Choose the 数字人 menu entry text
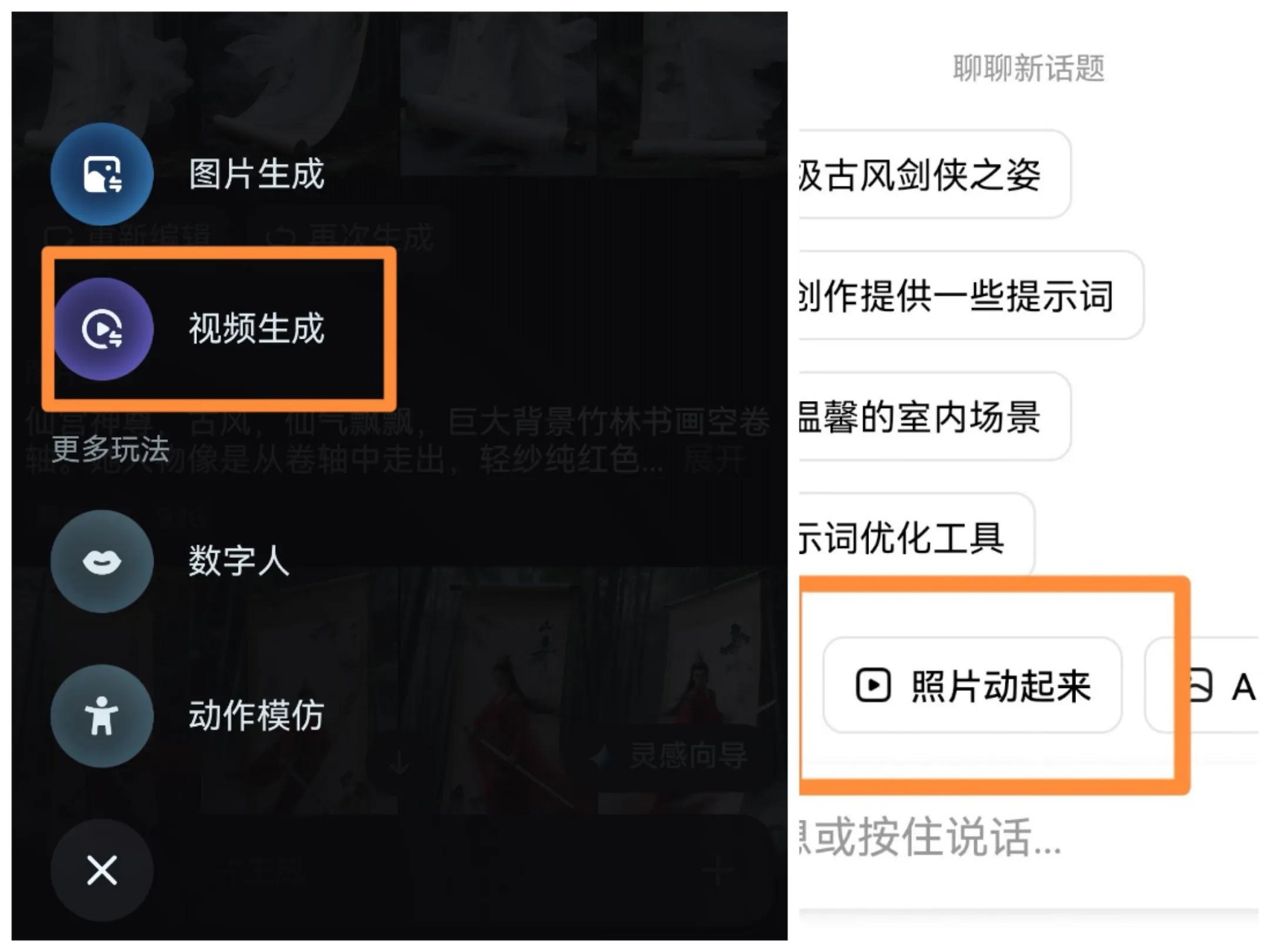 pos(239,560)
